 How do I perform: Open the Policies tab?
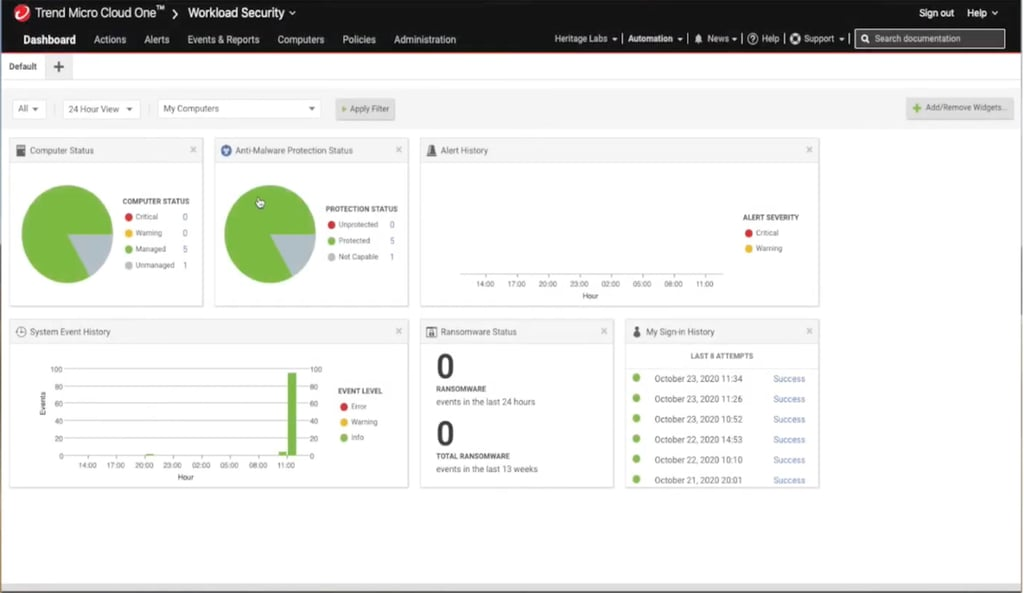click(x=359, y=39)
